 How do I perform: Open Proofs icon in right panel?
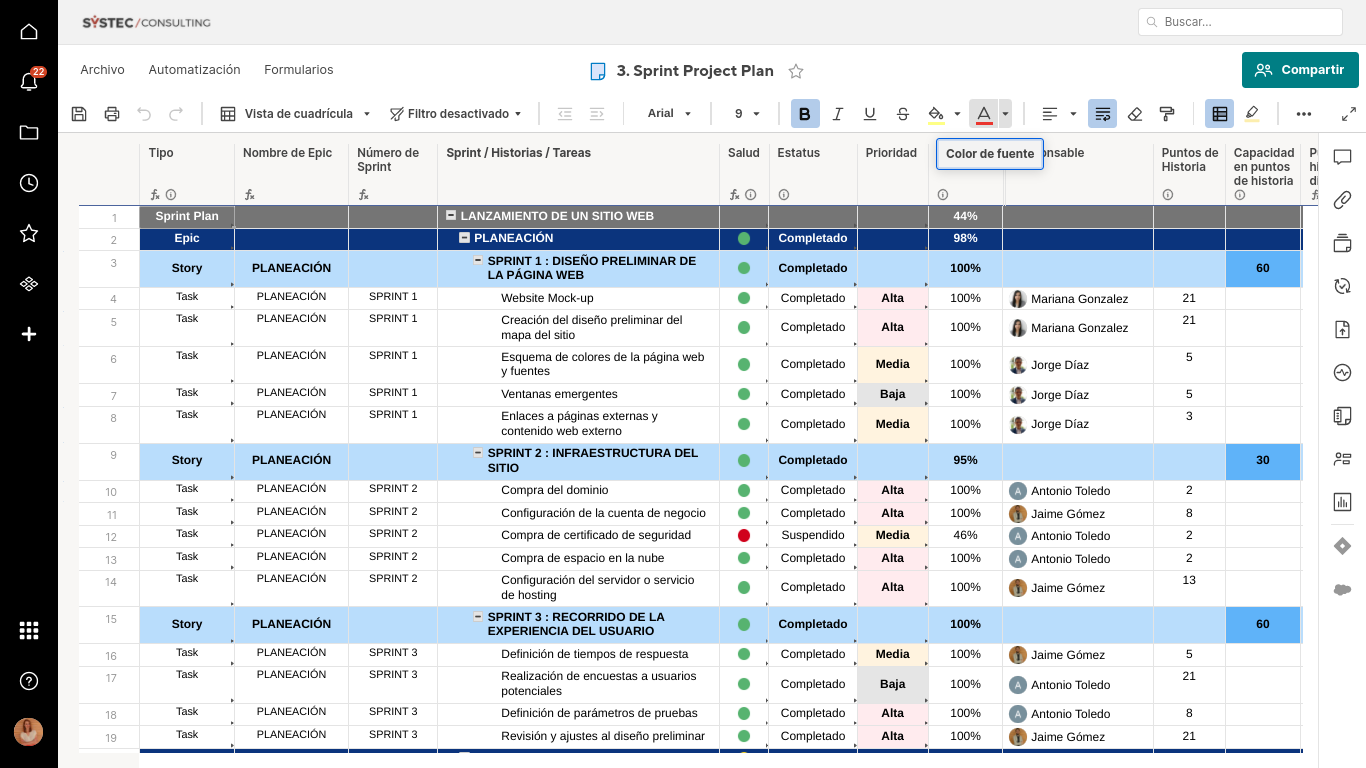[1342, 243]
